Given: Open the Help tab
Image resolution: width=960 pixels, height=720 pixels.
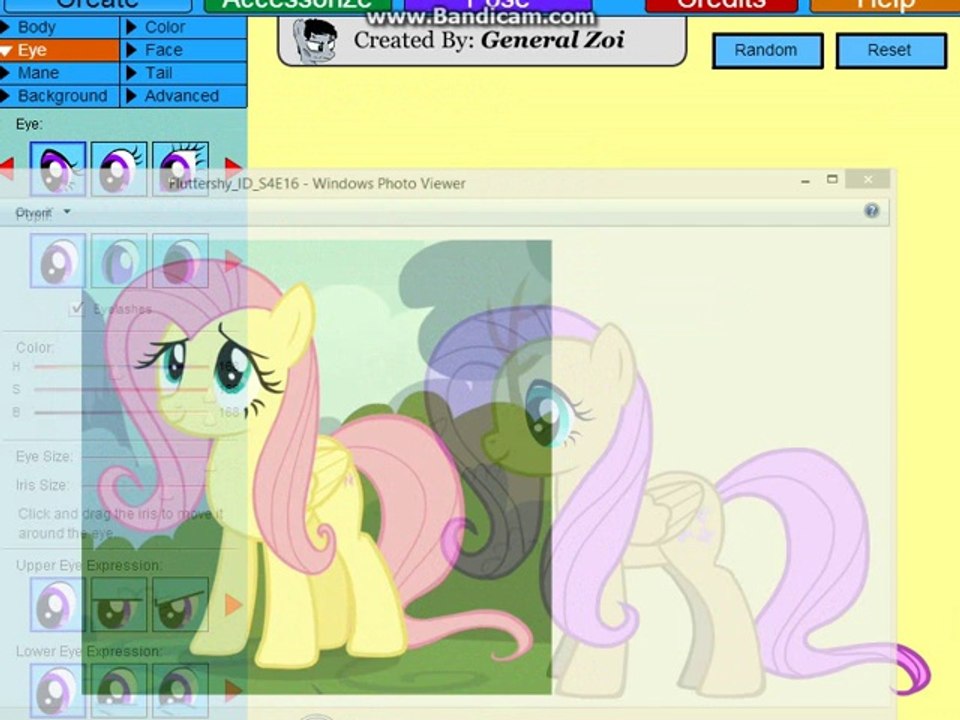Looking at the screenshot, I should [885, 6].
